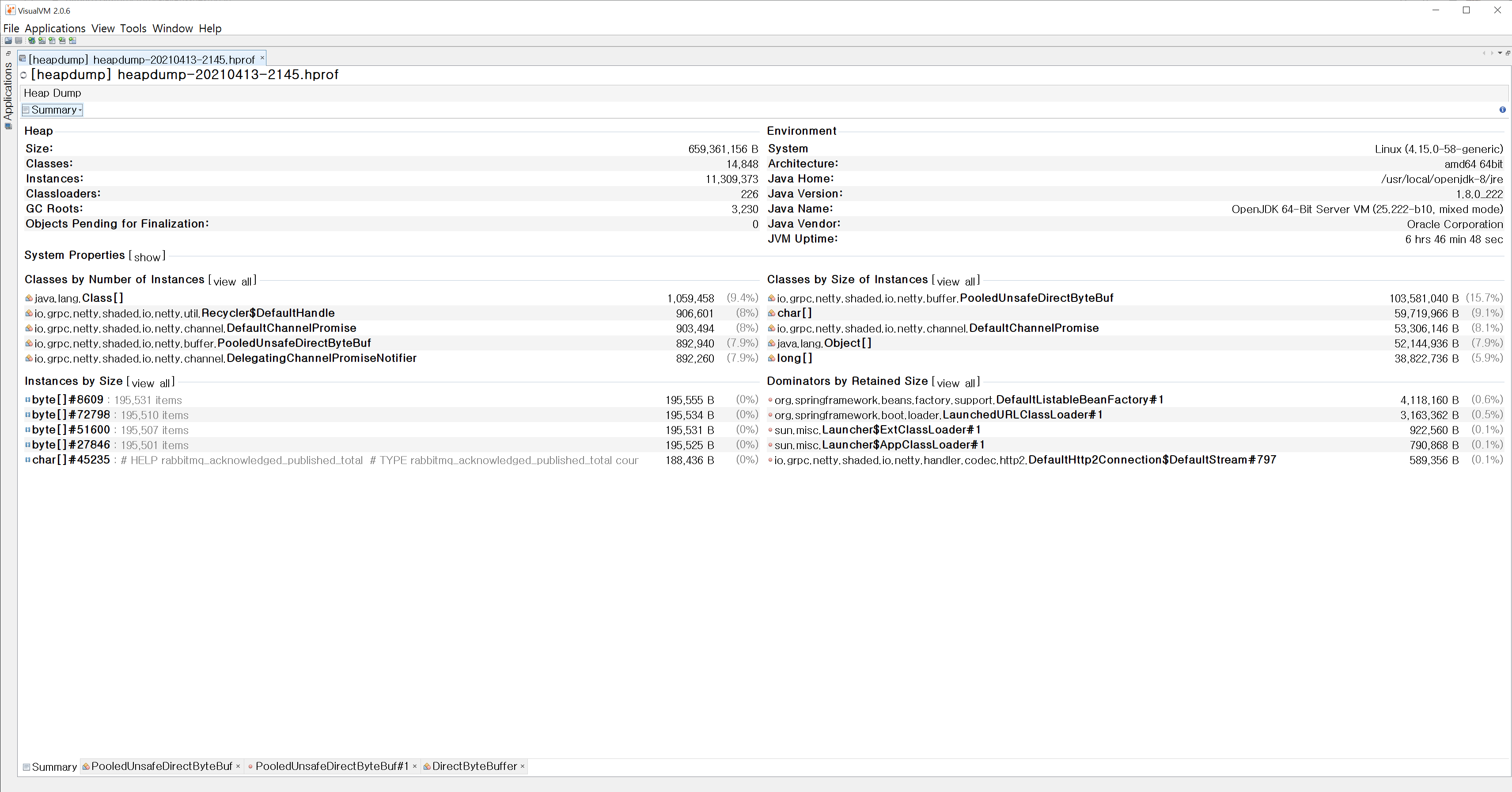Close the PooledUnsafeDirectByteBuf#1 tab
This screenshot has height=792, width=1512.
click(415, 767)
